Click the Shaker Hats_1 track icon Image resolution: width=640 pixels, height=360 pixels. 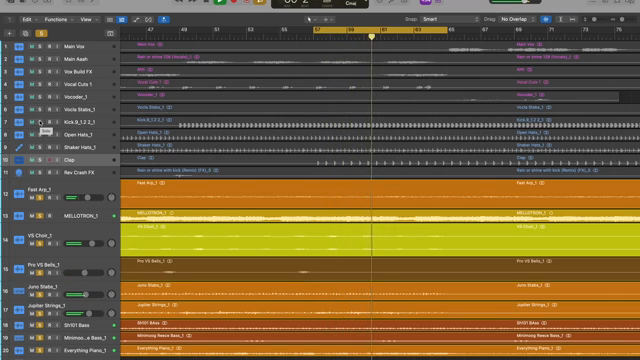coord(19,147)
